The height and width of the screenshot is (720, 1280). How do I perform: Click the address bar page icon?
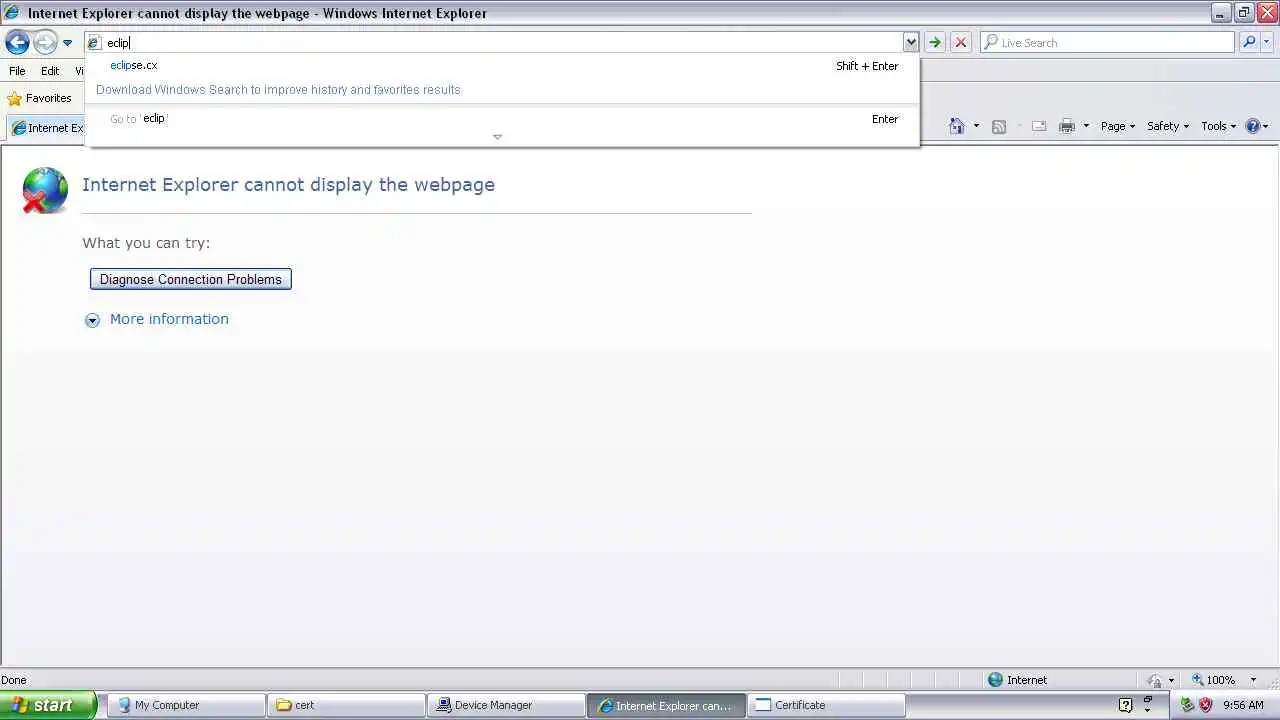pyautogui.click(x=94, y=43)
